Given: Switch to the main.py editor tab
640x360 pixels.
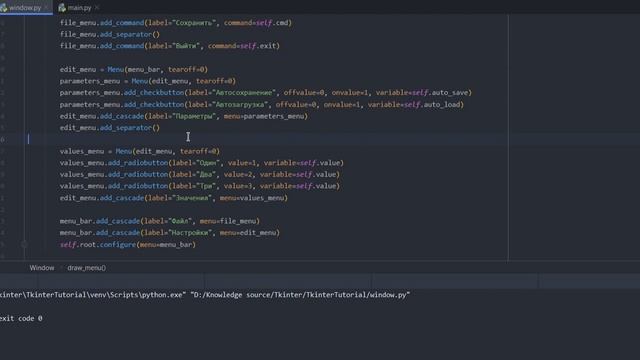Looking at the screenshot, I should (x=79, y=8).
